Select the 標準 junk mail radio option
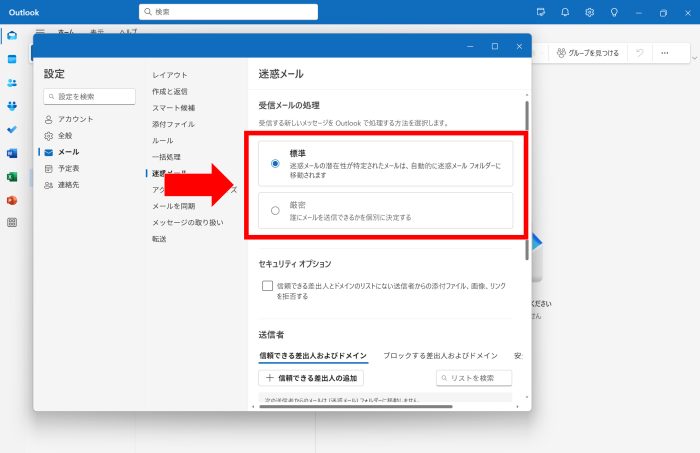Screen dimensions: 700x453 (275, 163)
